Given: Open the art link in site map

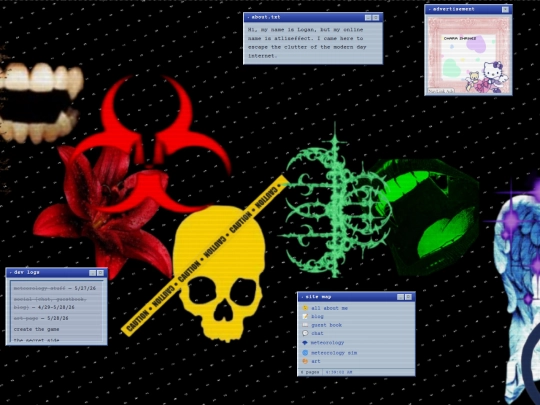Looking at the screenshot, I should (316, 361).
